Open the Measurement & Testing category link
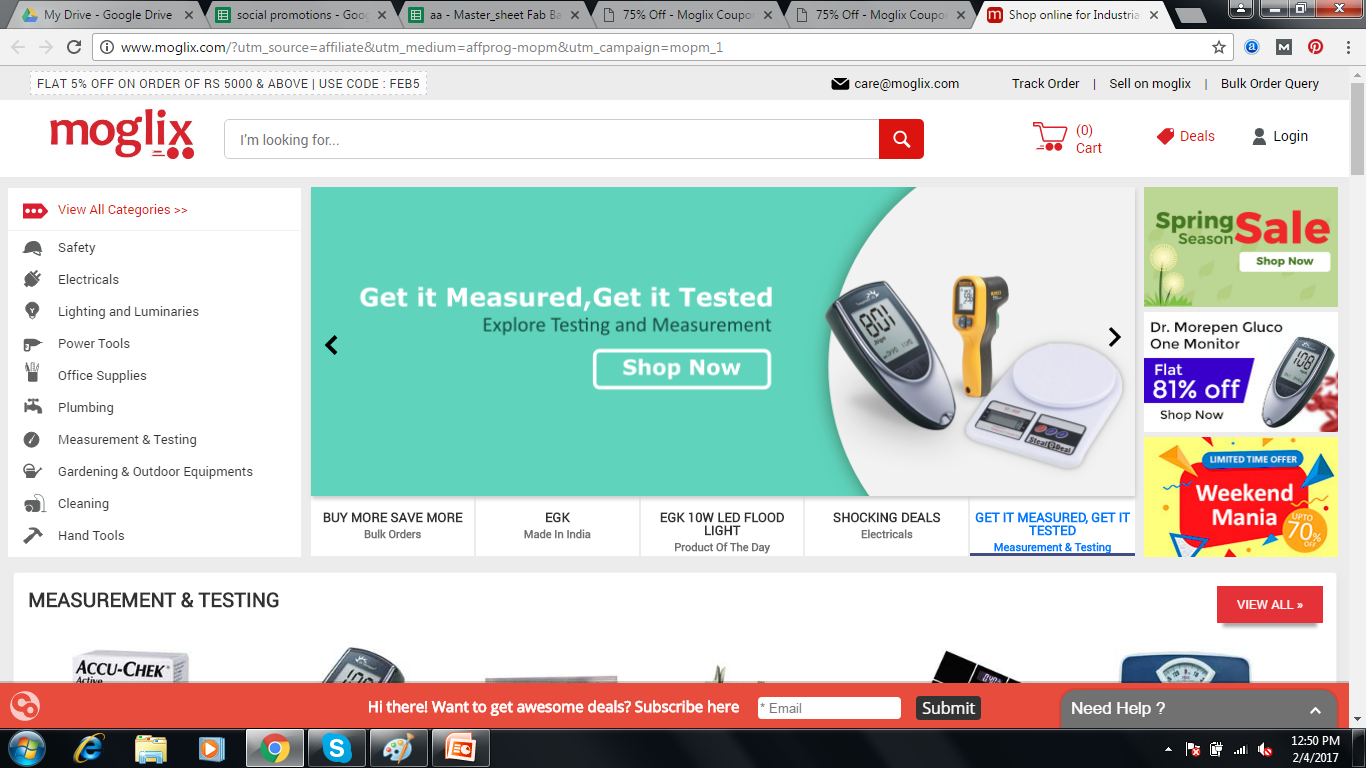Screen dimensions: 1366x768 (127, 439)
